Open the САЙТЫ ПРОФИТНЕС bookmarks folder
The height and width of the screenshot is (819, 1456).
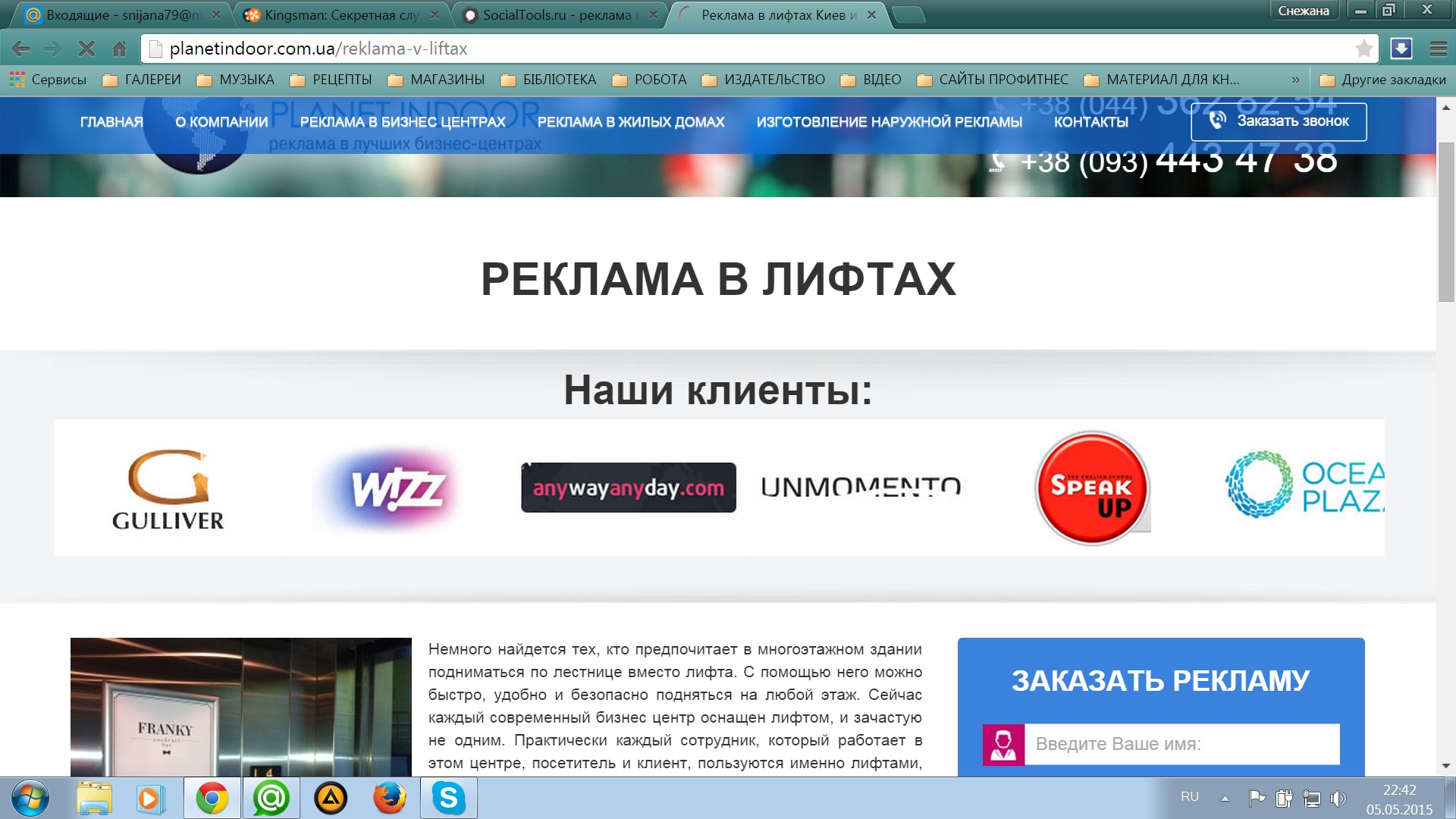click(x=992, y=80)
